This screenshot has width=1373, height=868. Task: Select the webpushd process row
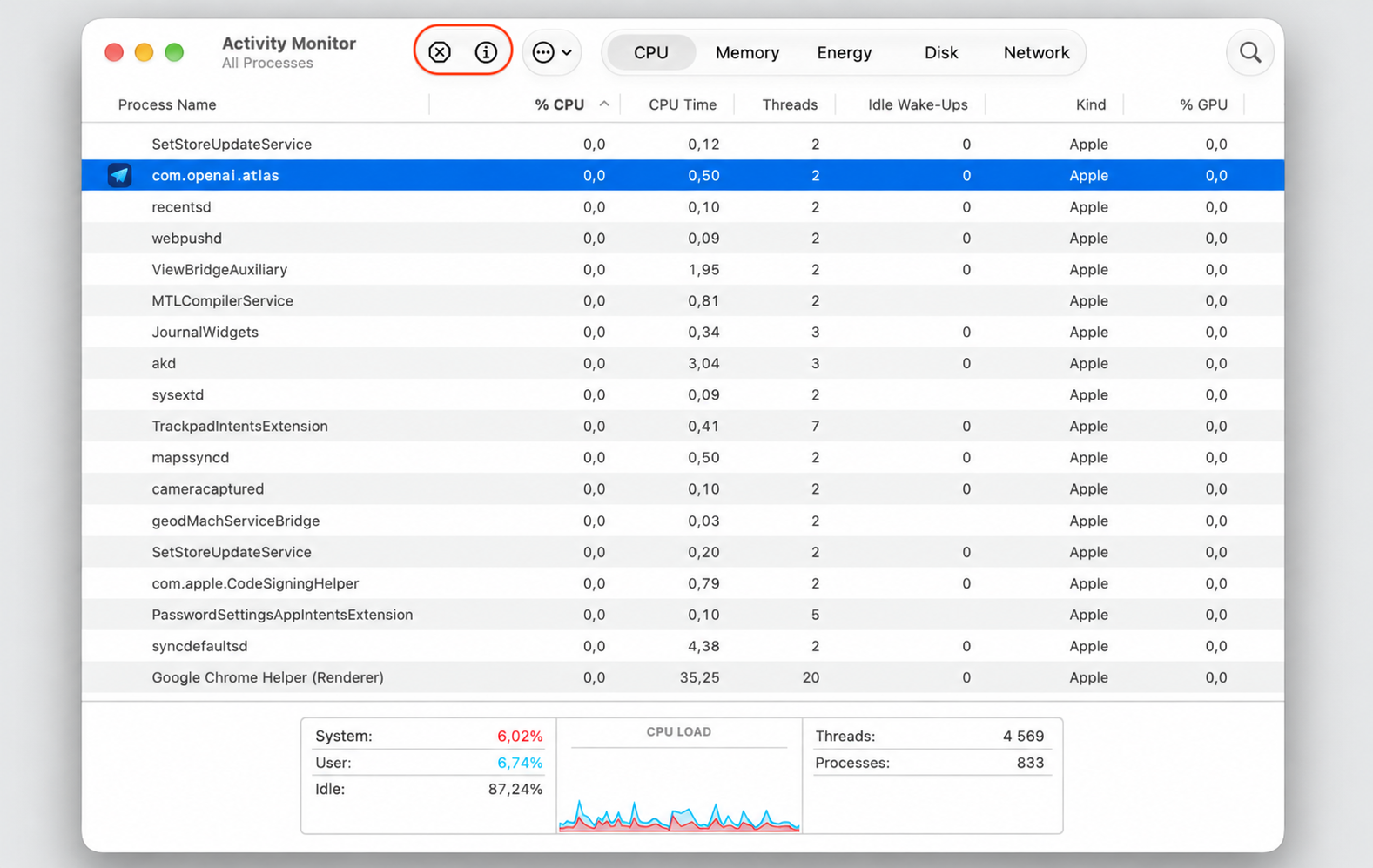click(683, 238)
